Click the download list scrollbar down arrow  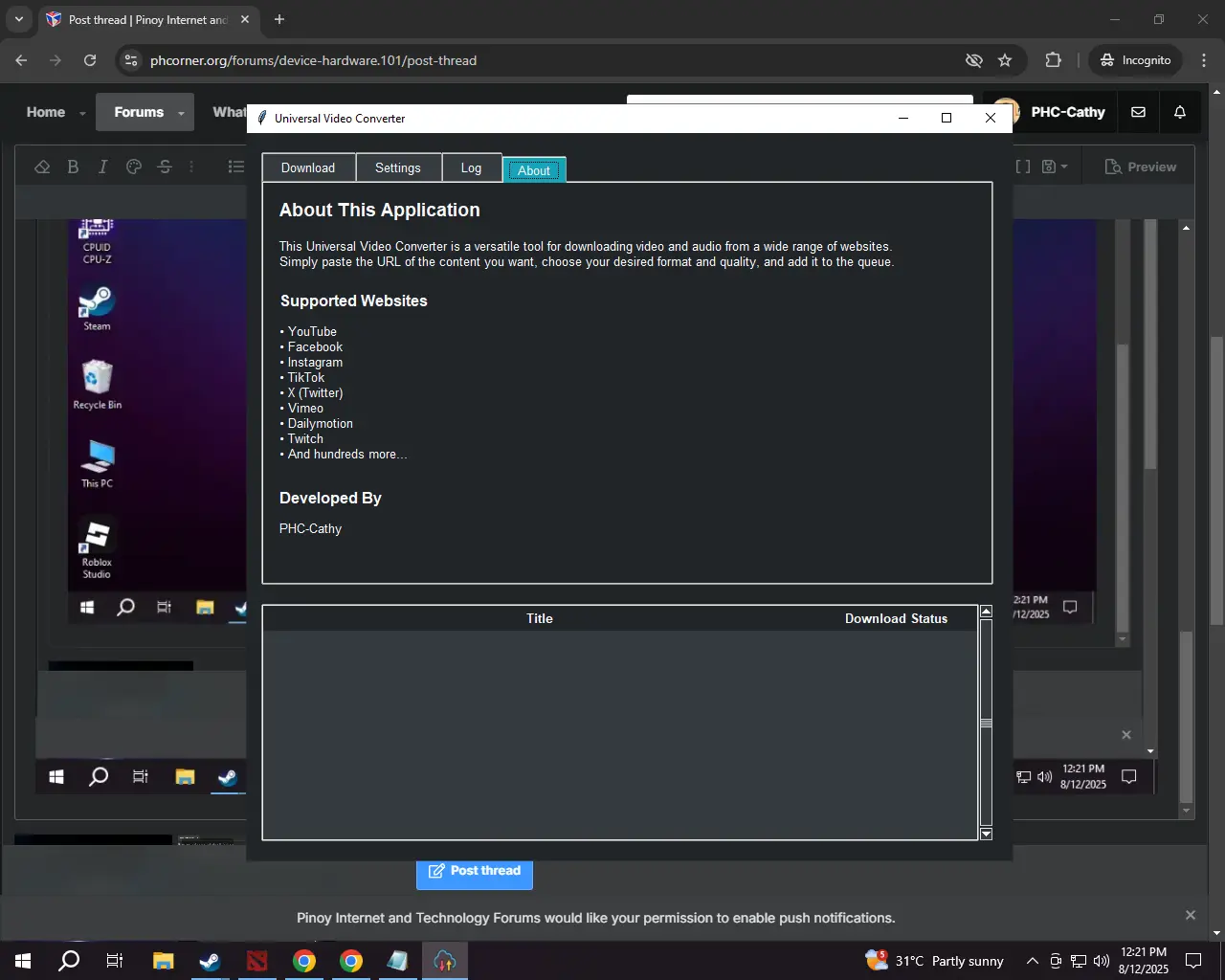coord(986,835)
